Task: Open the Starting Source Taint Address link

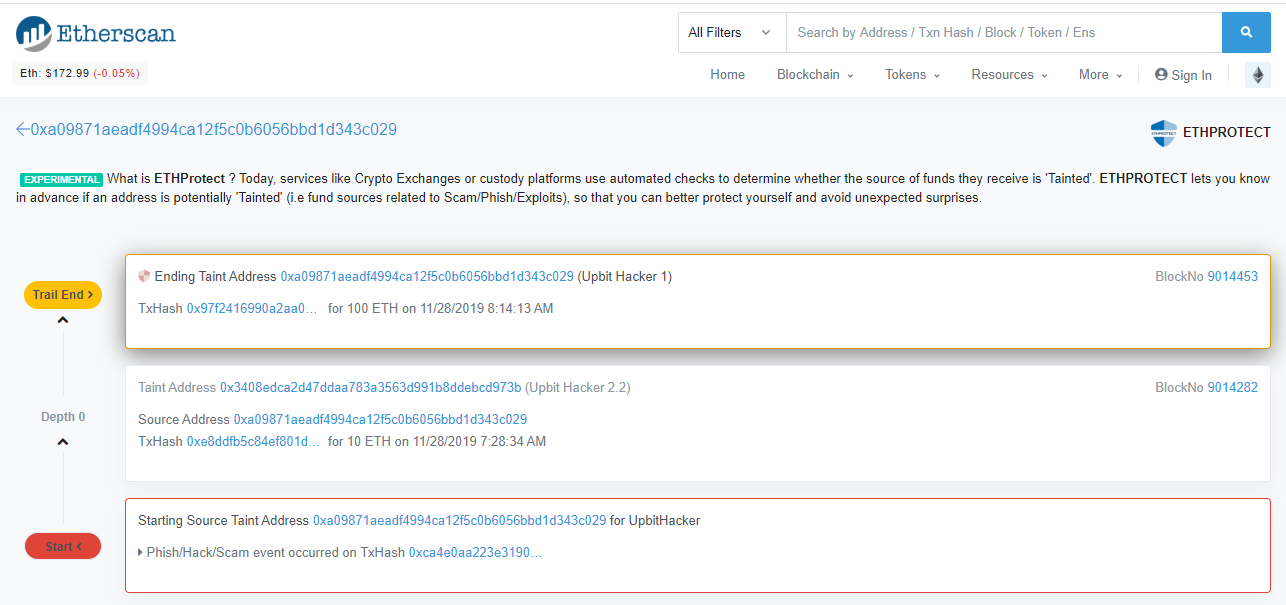Action: click(459, 520)
